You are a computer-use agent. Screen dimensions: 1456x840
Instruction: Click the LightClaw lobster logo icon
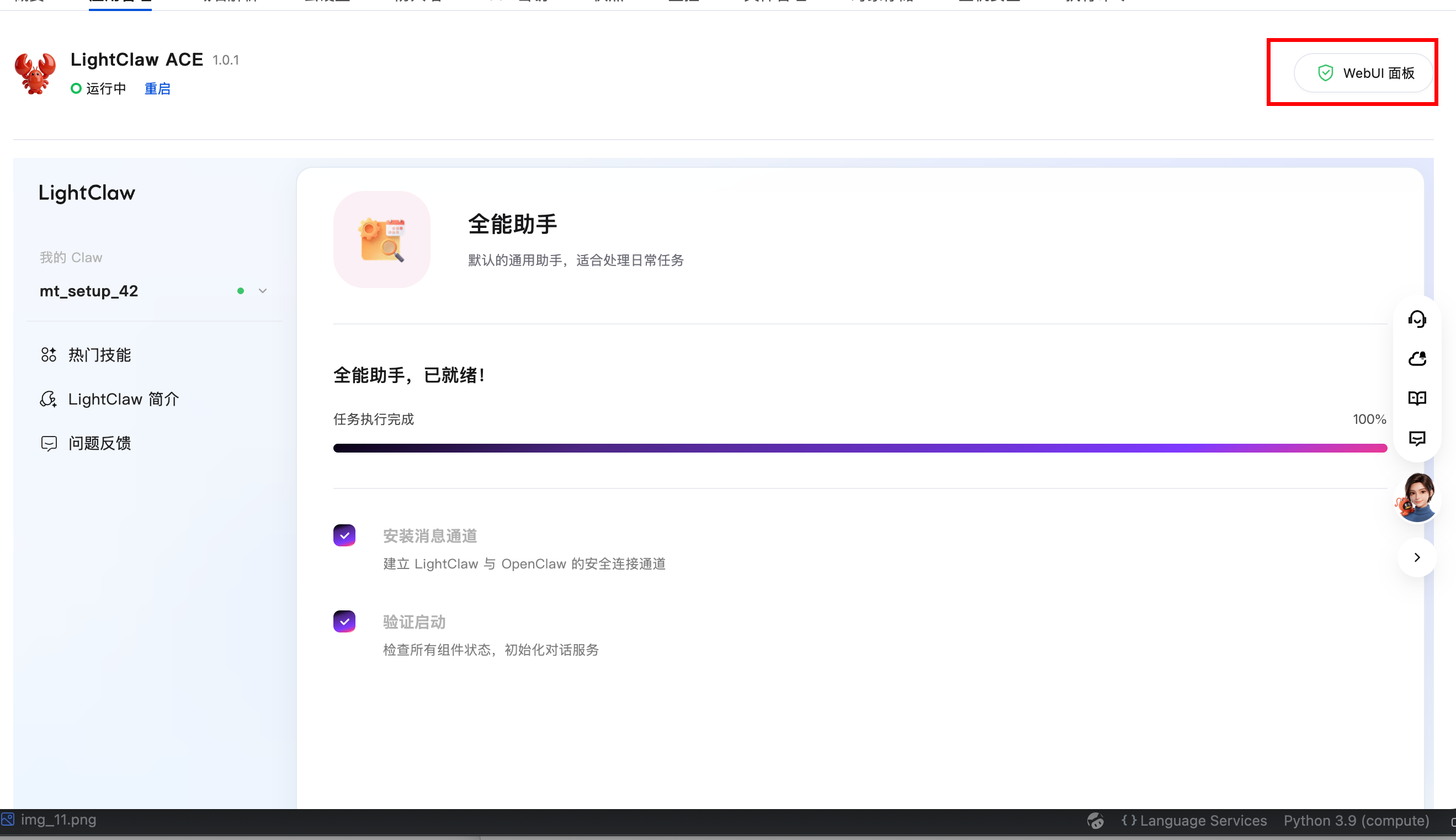[x=35, y=73]
